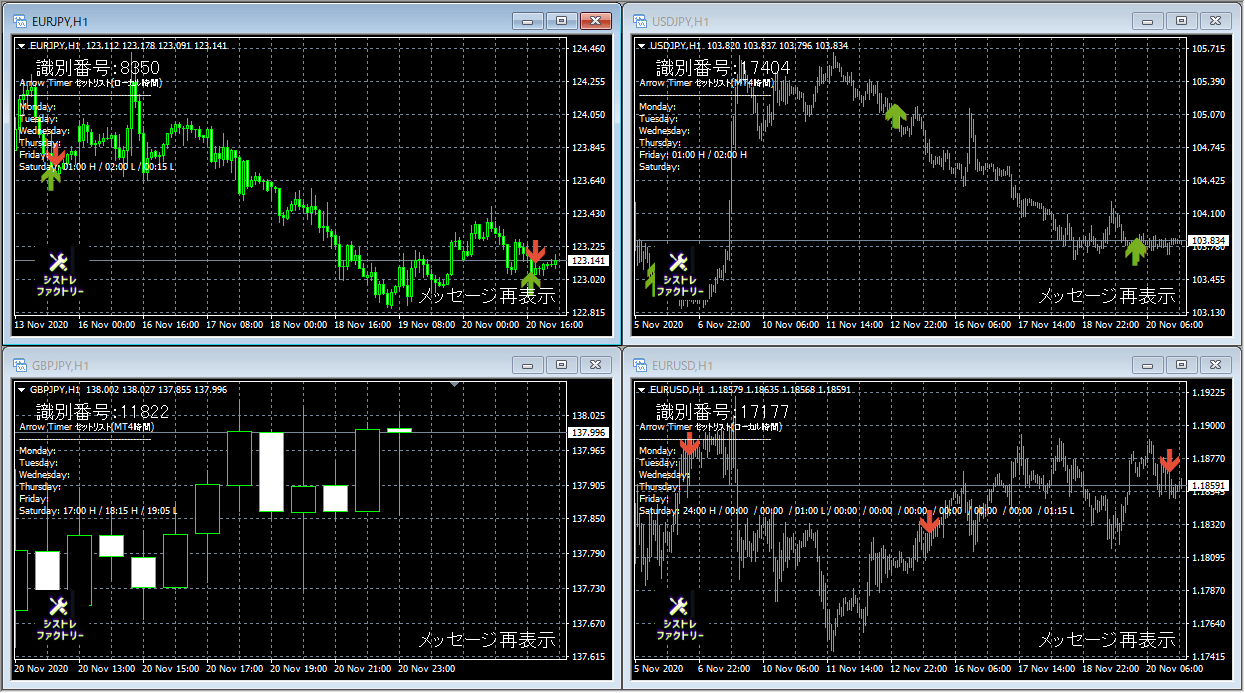This screenshot has height=693, width=1245.
Task: Click the Friday: 01:00 H / 02:00 H line in USDJPY
Action: [x=693, y=155]
